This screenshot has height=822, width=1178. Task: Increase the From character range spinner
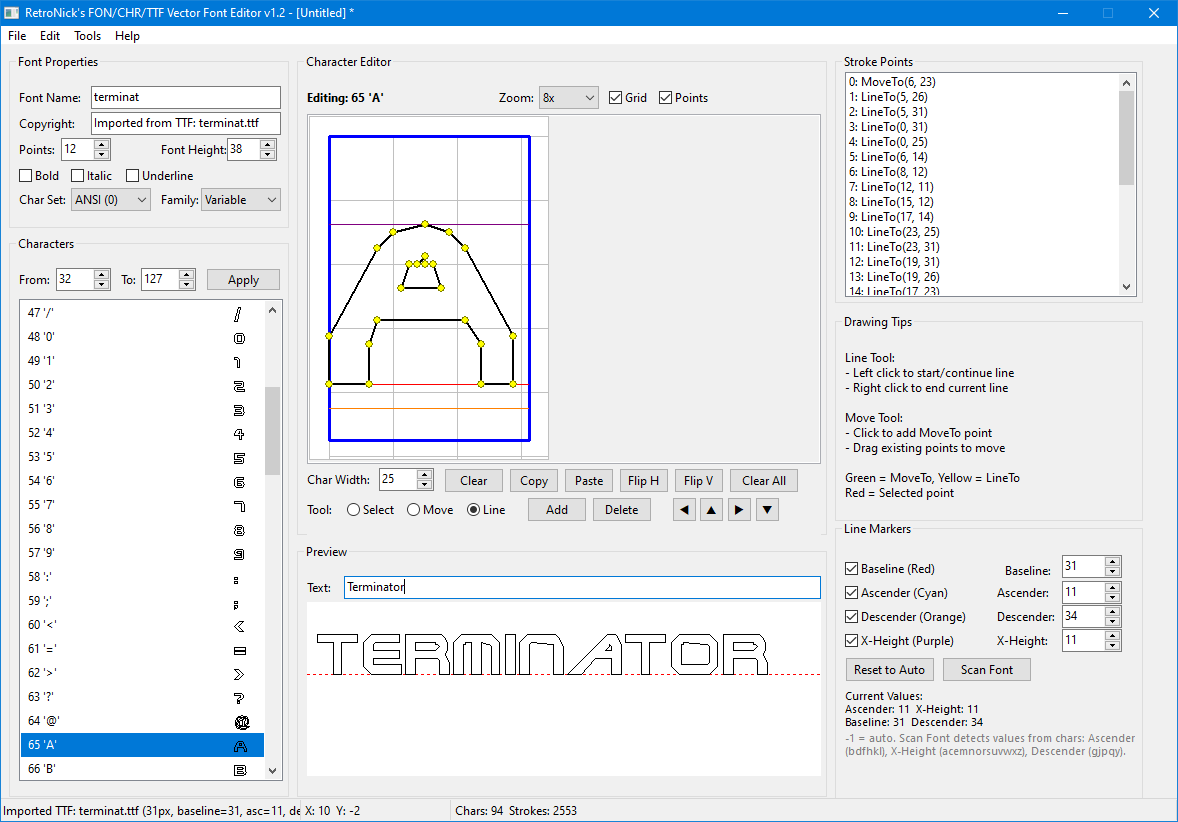pyautogui.click(x=102, y=274)
